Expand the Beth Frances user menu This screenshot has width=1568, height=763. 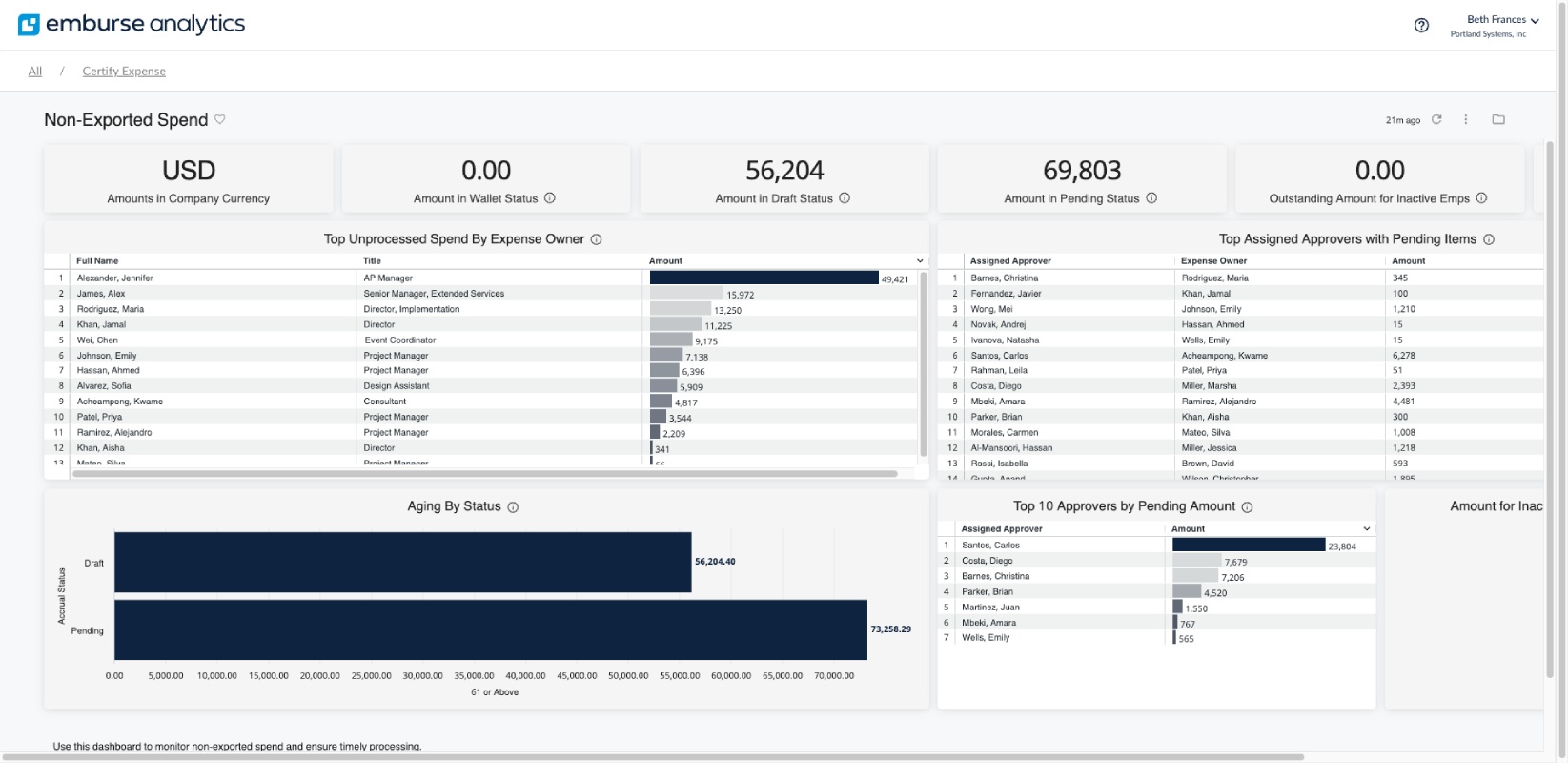click(x=1535, y=21)
